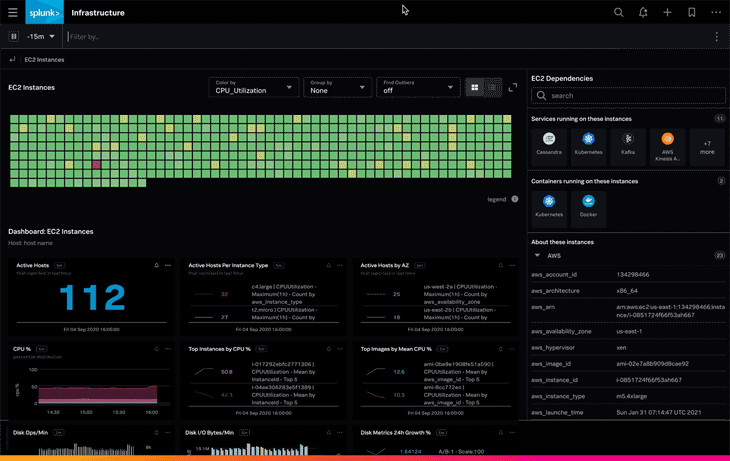Click the plus create icon in header

coord(667,13)
